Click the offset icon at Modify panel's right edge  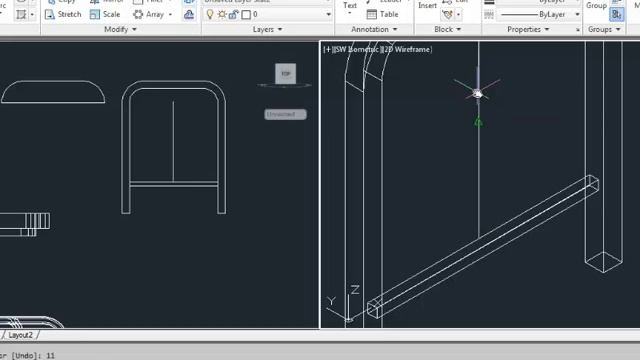(189, 14)
